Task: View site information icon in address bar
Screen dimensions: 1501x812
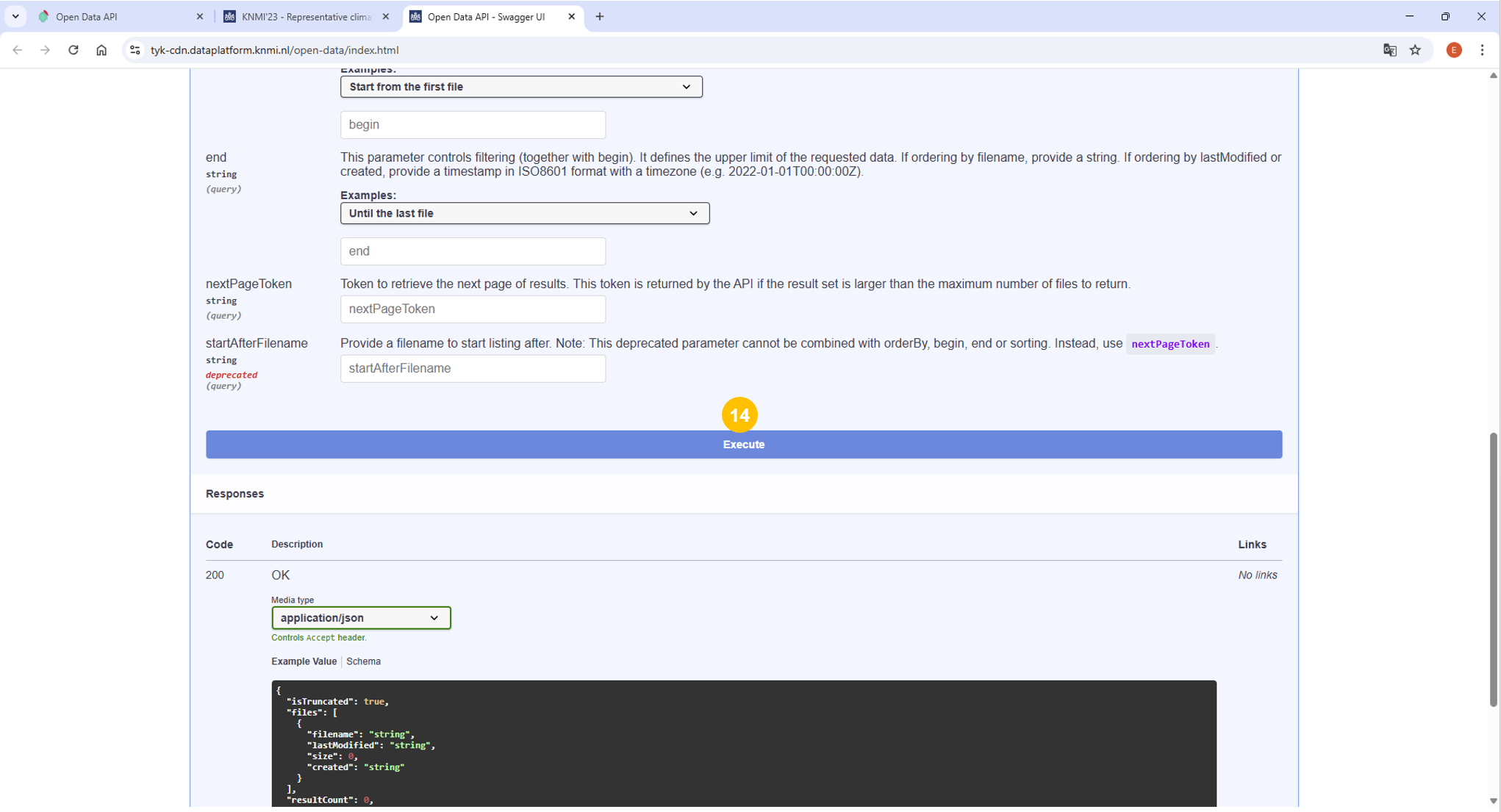Action: (x=135, y=50)
